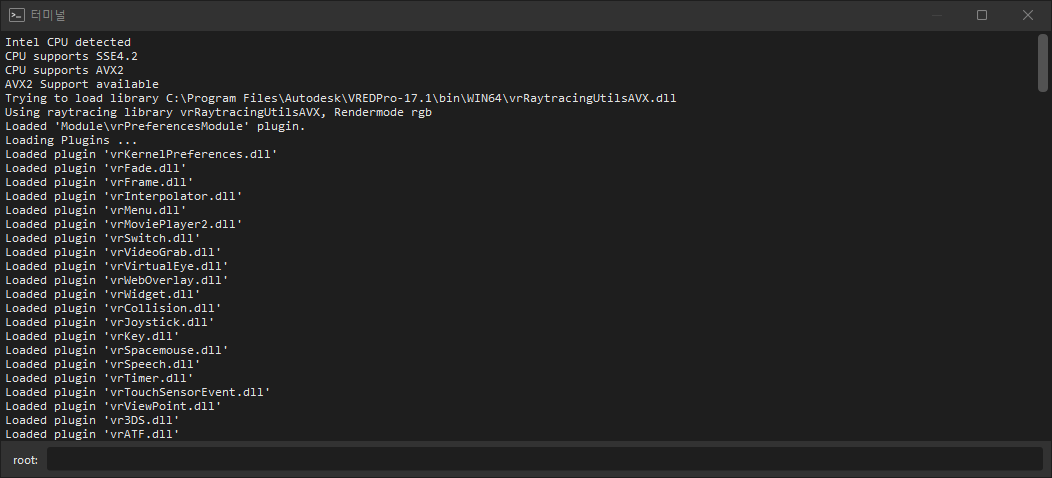Click the vrRaytracingUtilsAVX.dll library path line
The height and width of the screenshot is (478, 1052).
tap(340, 98)
